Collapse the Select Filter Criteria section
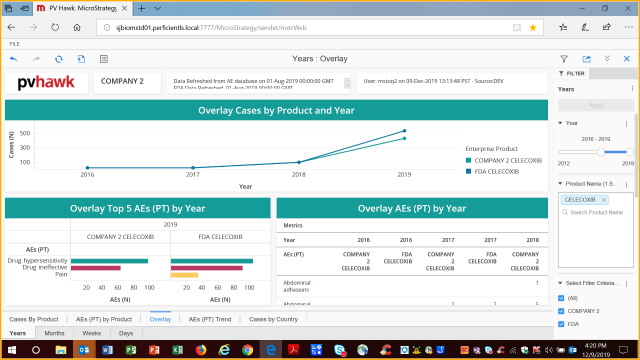This screenshot has height=360, width=640. point(560,283)
